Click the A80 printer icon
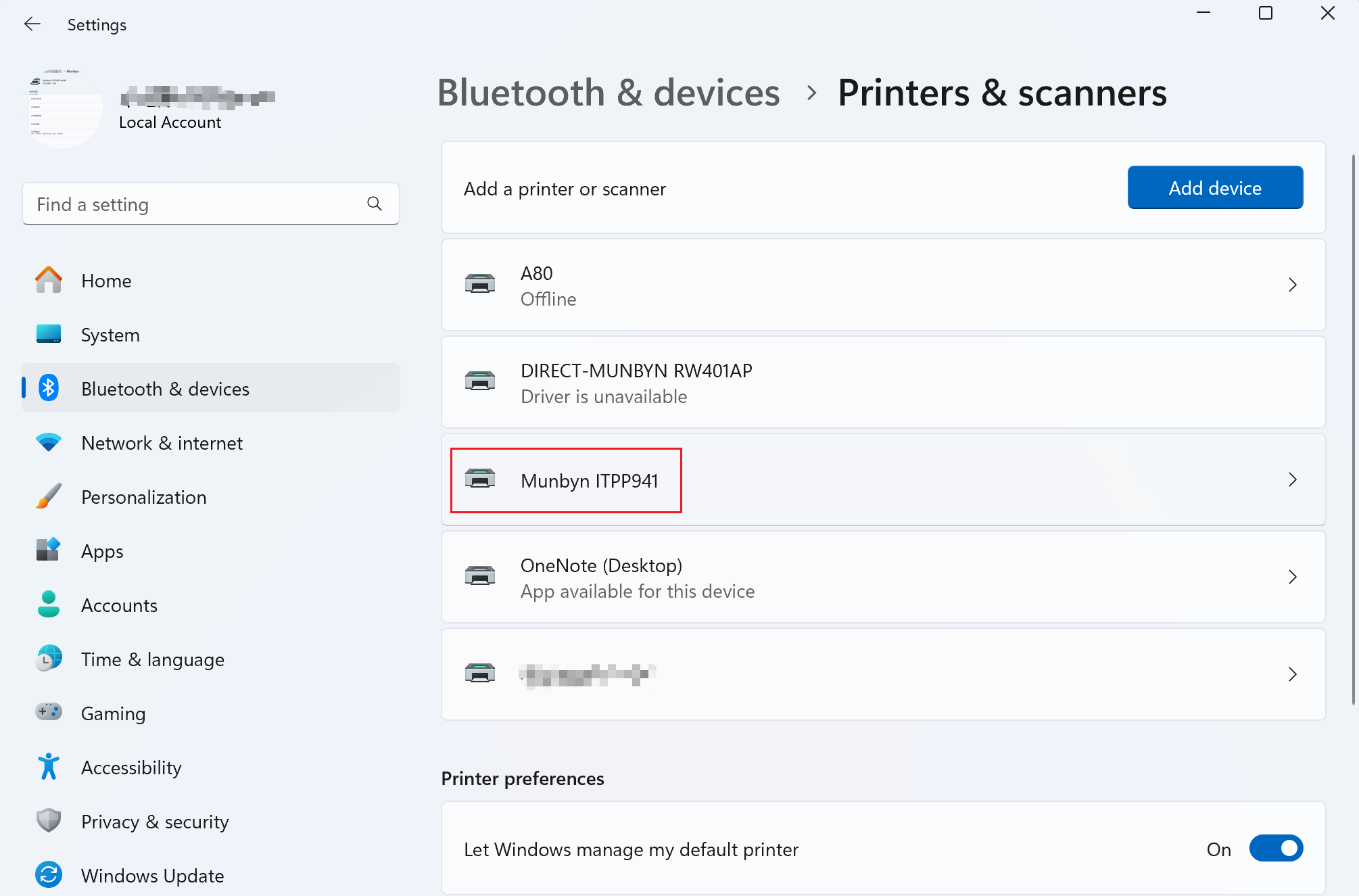This screenshot has height=896, width=1359. pyautogui.click(x=480, y=284)
